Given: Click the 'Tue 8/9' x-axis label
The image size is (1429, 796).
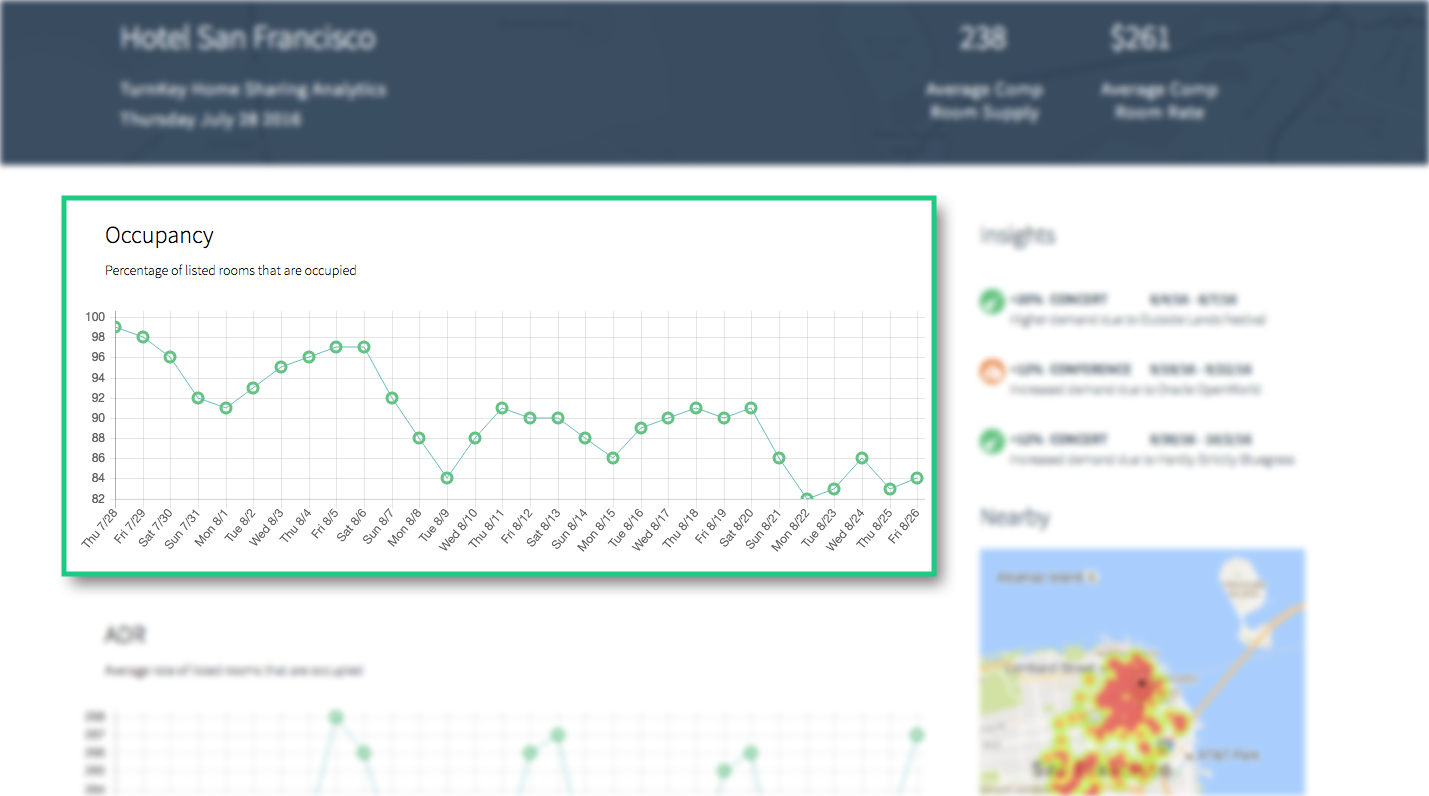Looking at the screenshot, I should pyautogui.click(x=433, y=525).
